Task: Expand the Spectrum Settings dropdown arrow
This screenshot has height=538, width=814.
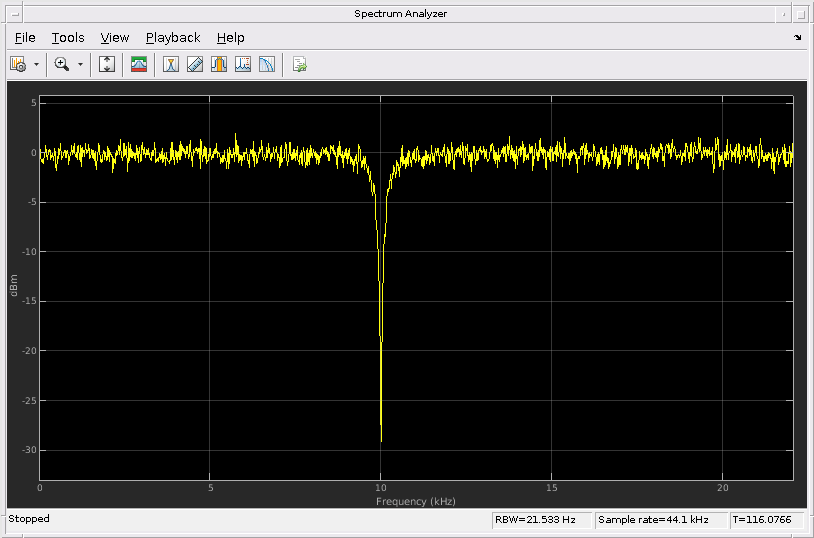Action: (36, 64)
